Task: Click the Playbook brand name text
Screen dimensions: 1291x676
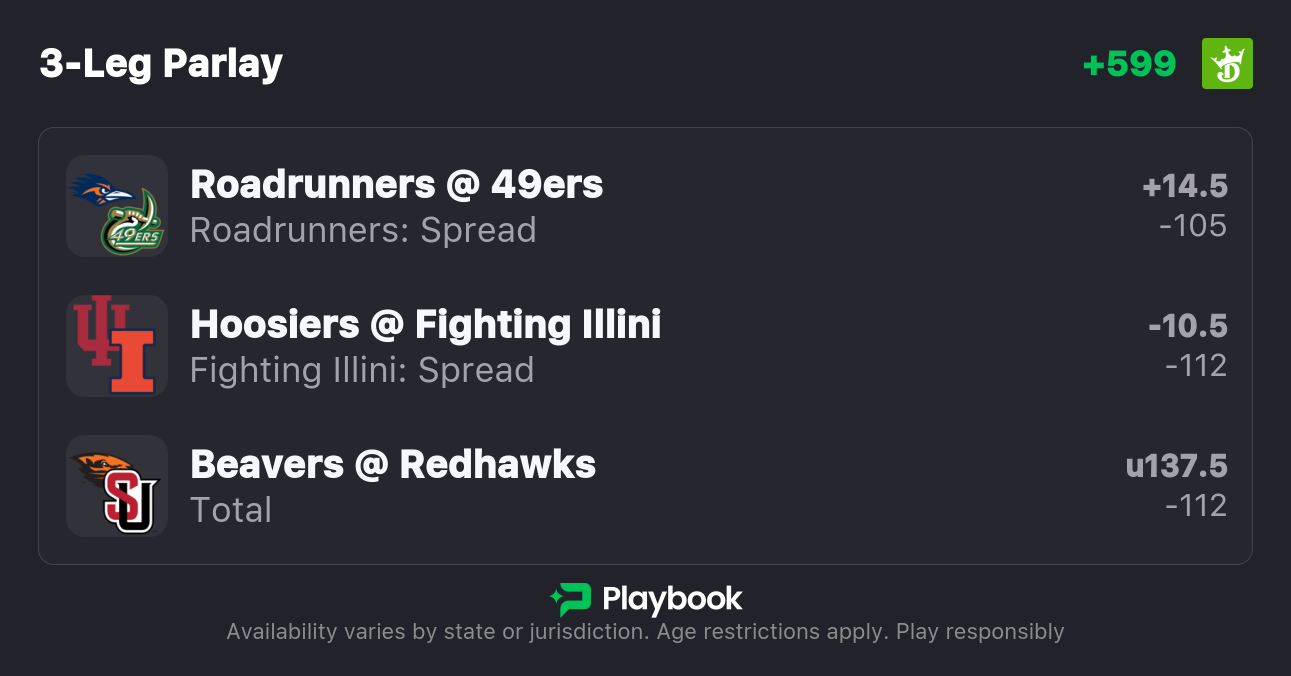Action: 672,599
